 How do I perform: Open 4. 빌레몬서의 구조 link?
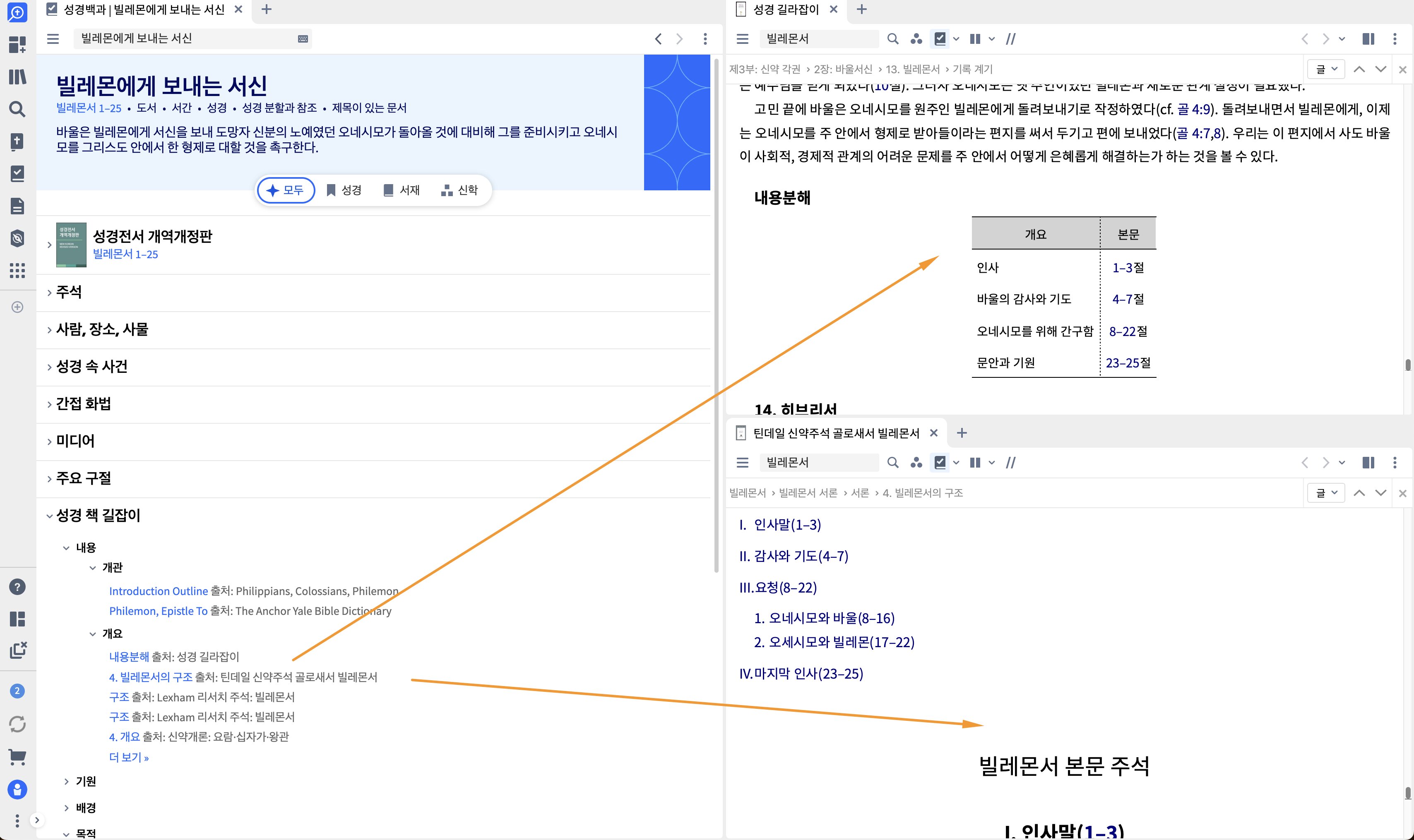[151, 677]
